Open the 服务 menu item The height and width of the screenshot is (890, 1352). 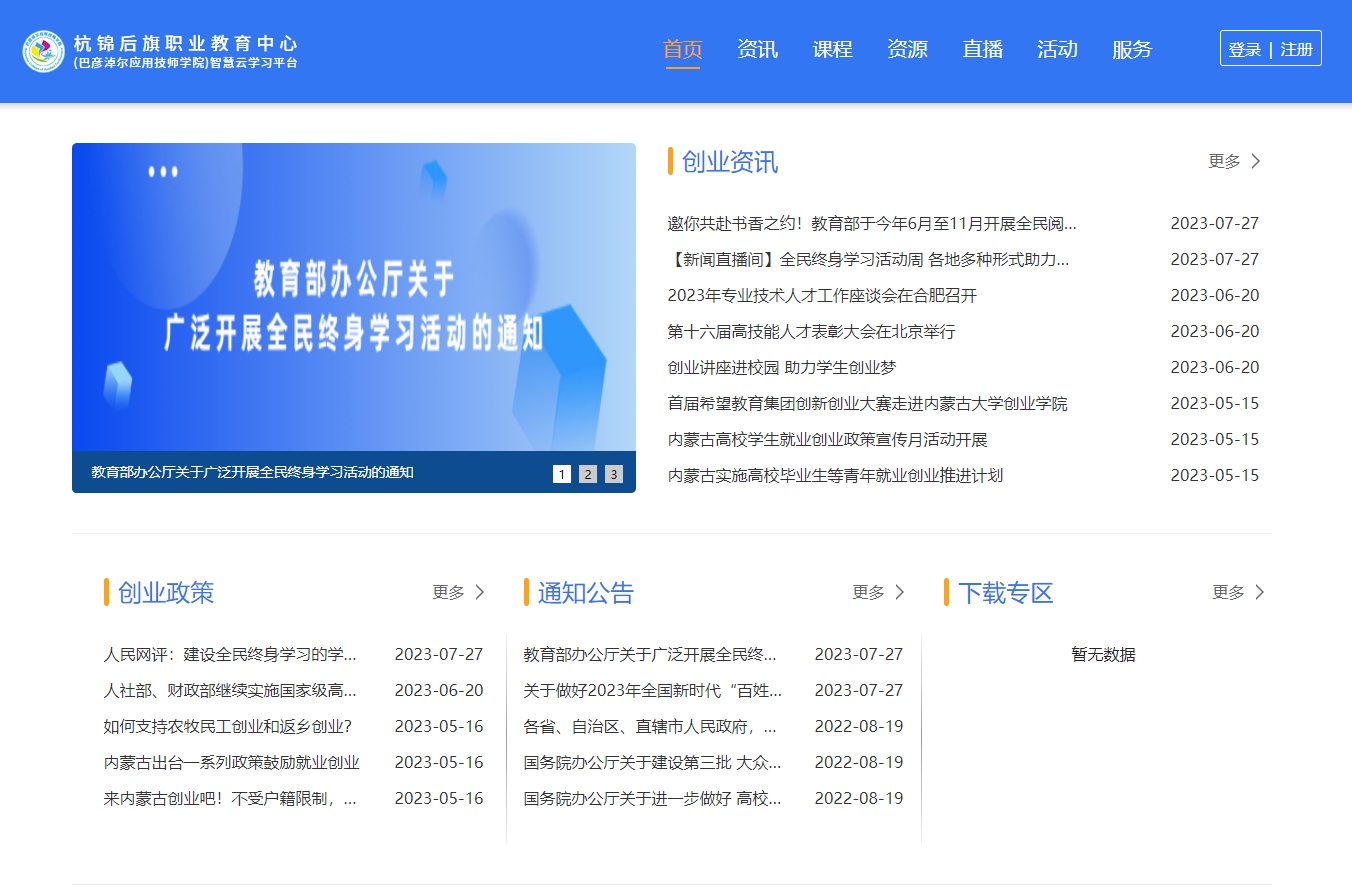coord(1131,48)
